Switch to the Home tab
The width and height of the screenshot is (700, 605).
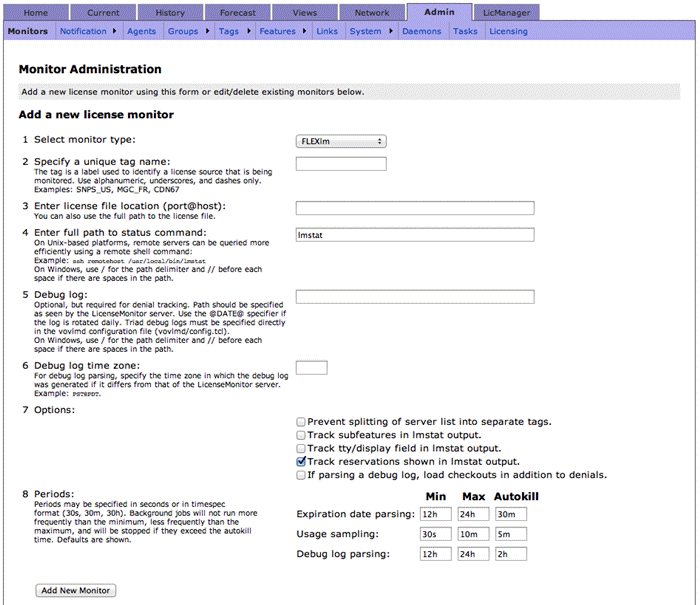tap(35, 12)
